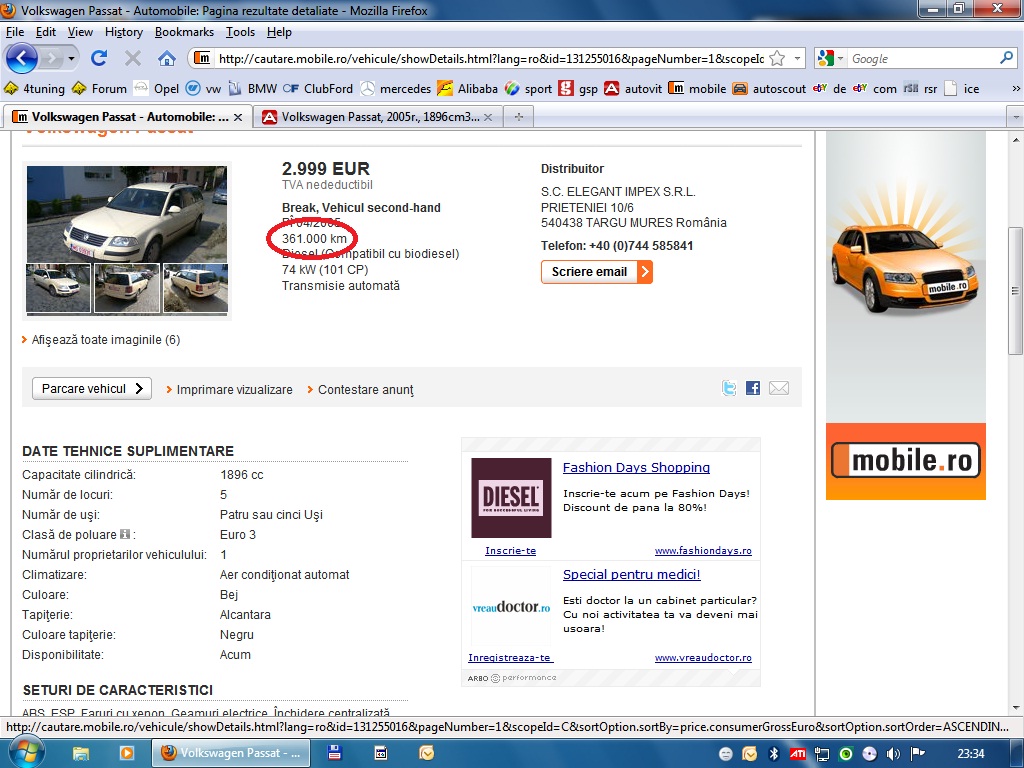1024x768 pixels.
Task: Open the rsr bookmark
Action: [x=920, y=89]
